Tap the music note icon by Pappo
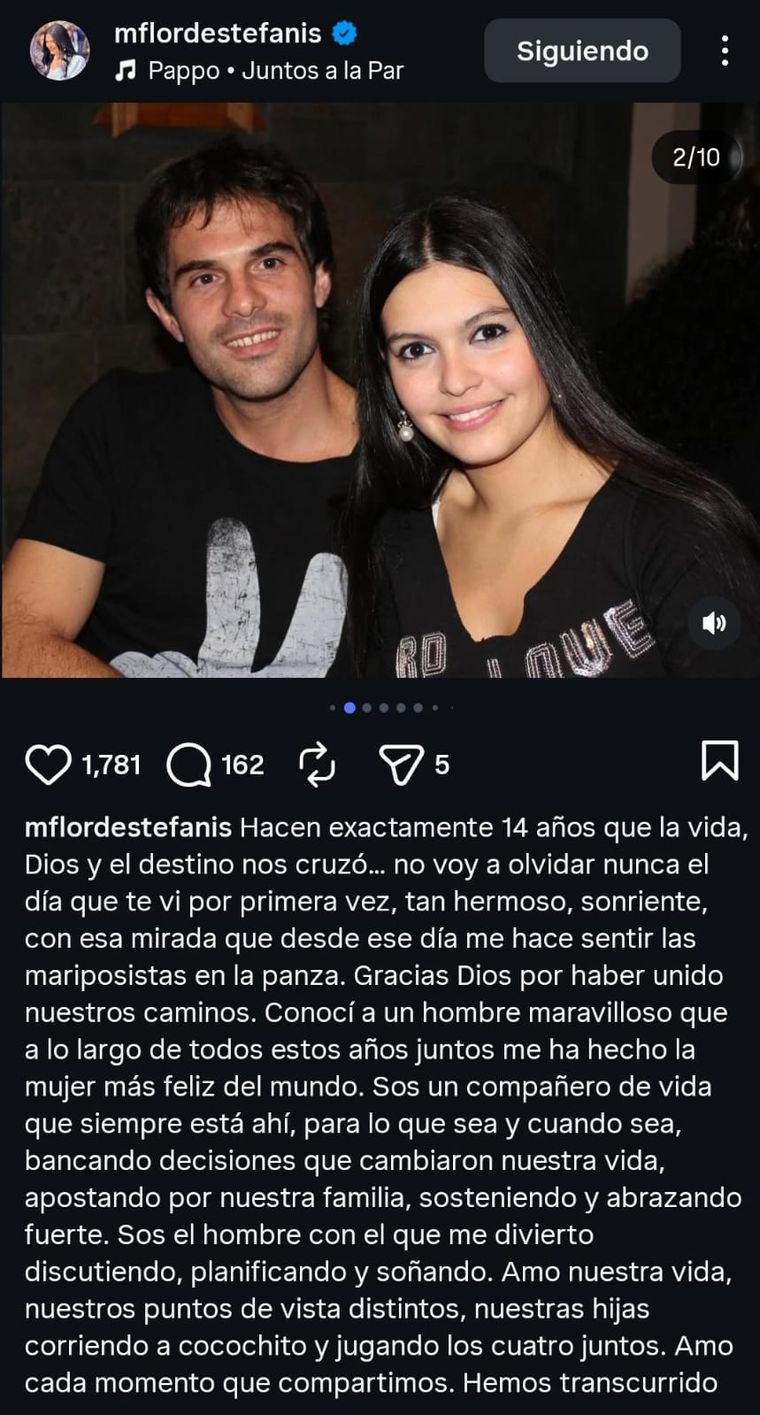The image size is (760, 1415). (x=125, y=71)
